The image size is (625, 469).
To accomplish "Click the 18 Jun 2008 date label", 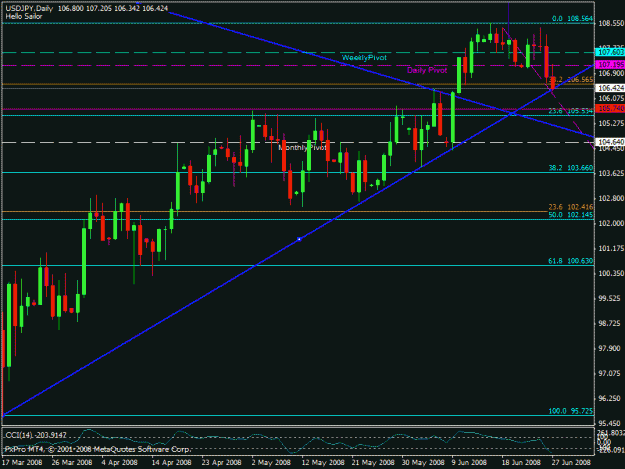I will pos(521,462).
